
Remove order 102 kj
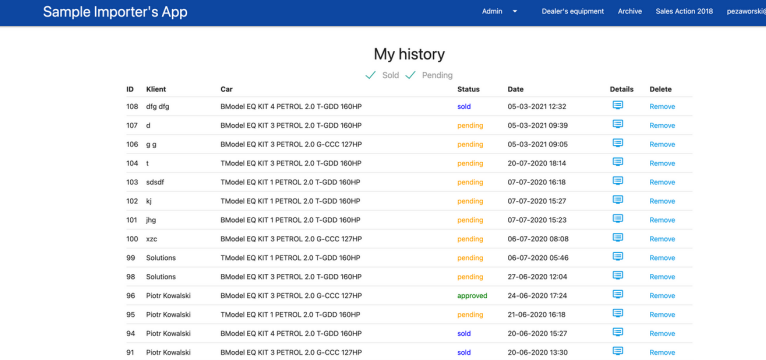(x=662, y=201)
